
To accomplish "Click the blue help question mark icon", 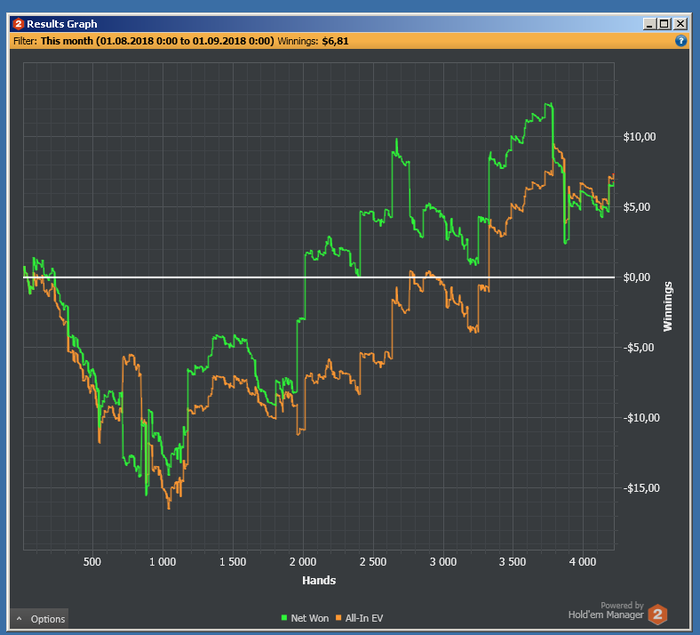I will click(680, 41).
